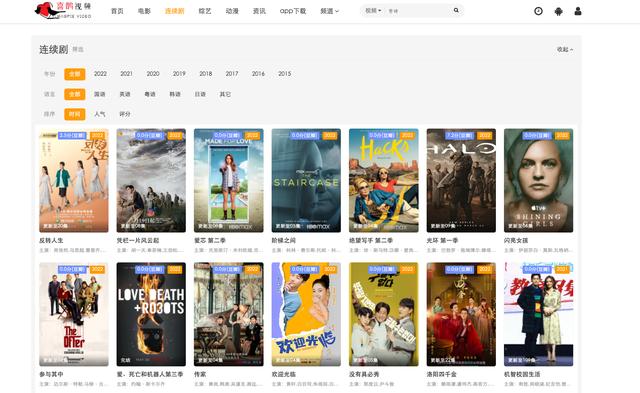This screenshot has height=393, width=640.
Task: Open the 综艺 navigation item
Action: click(205, 11)
